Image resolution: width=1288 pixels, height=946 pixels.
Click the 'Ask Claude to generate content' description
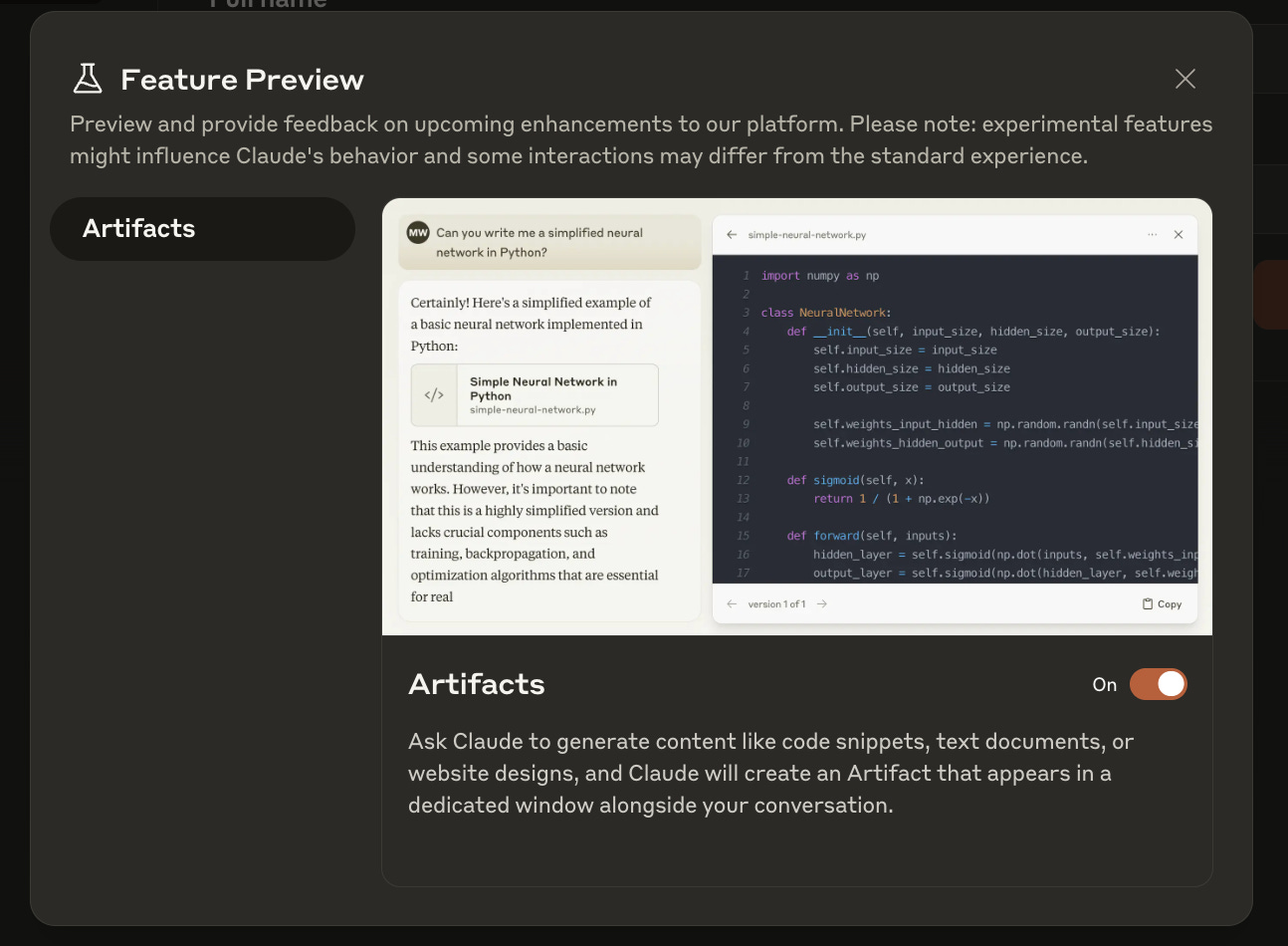click(770, 774)
